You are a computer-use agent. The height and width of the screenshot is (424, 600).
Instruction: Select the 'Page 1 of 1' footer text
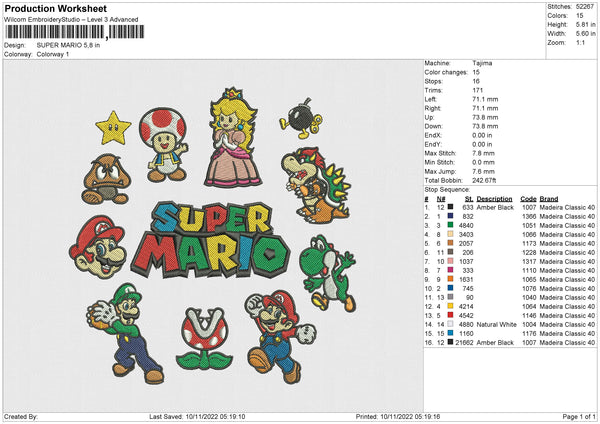coord(579,416)
